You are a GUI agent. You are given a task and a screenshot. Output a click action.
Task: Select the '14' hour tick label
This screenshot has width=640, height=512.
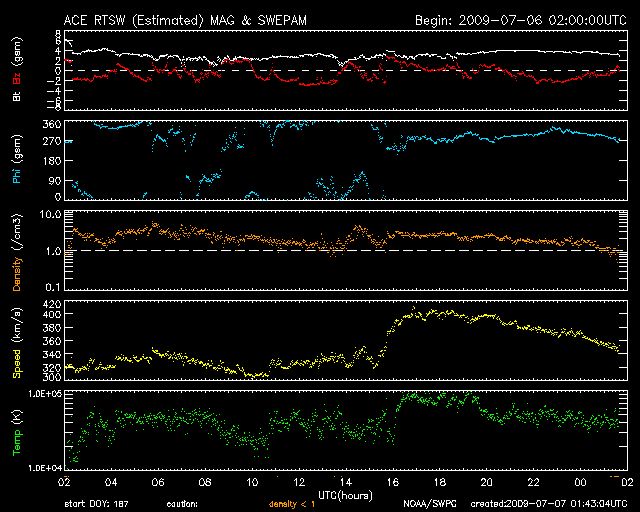[346, 483]
